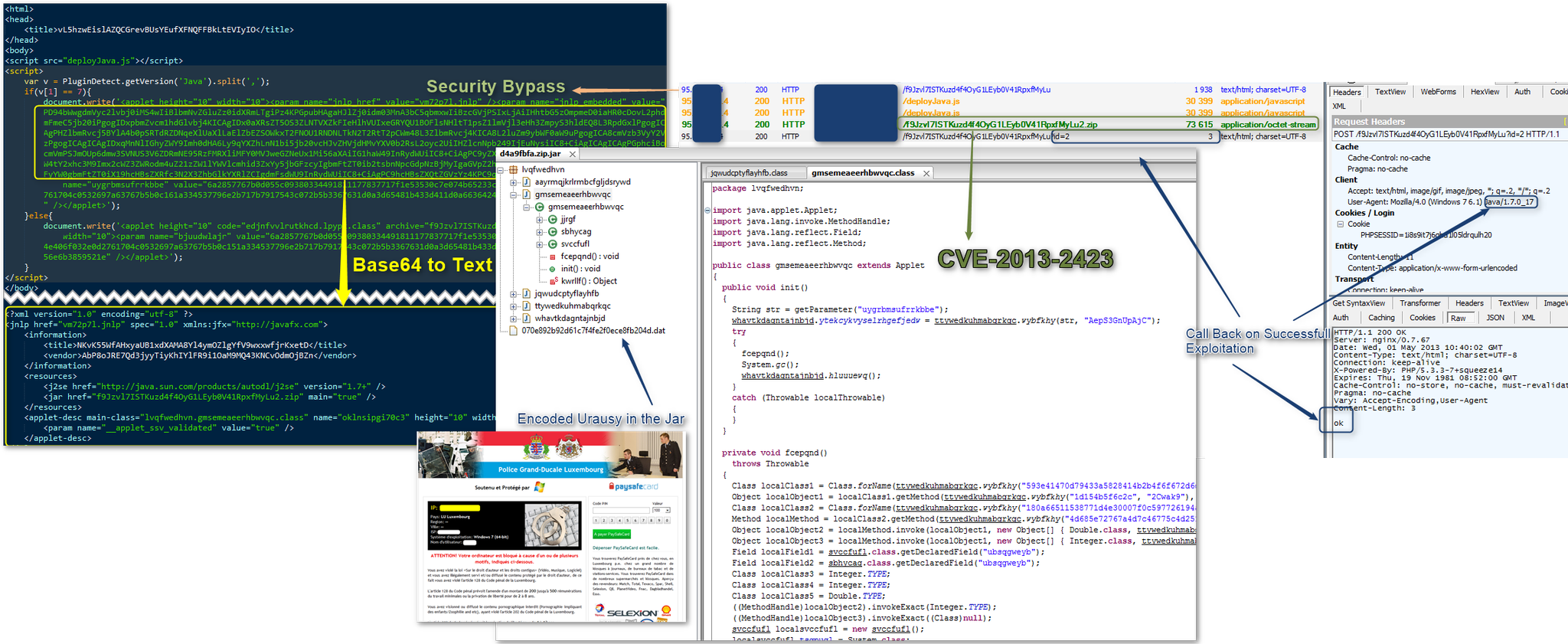Expand the sbhycag inner class
This screenshot has height=644, width=1568.
(539, 232)
